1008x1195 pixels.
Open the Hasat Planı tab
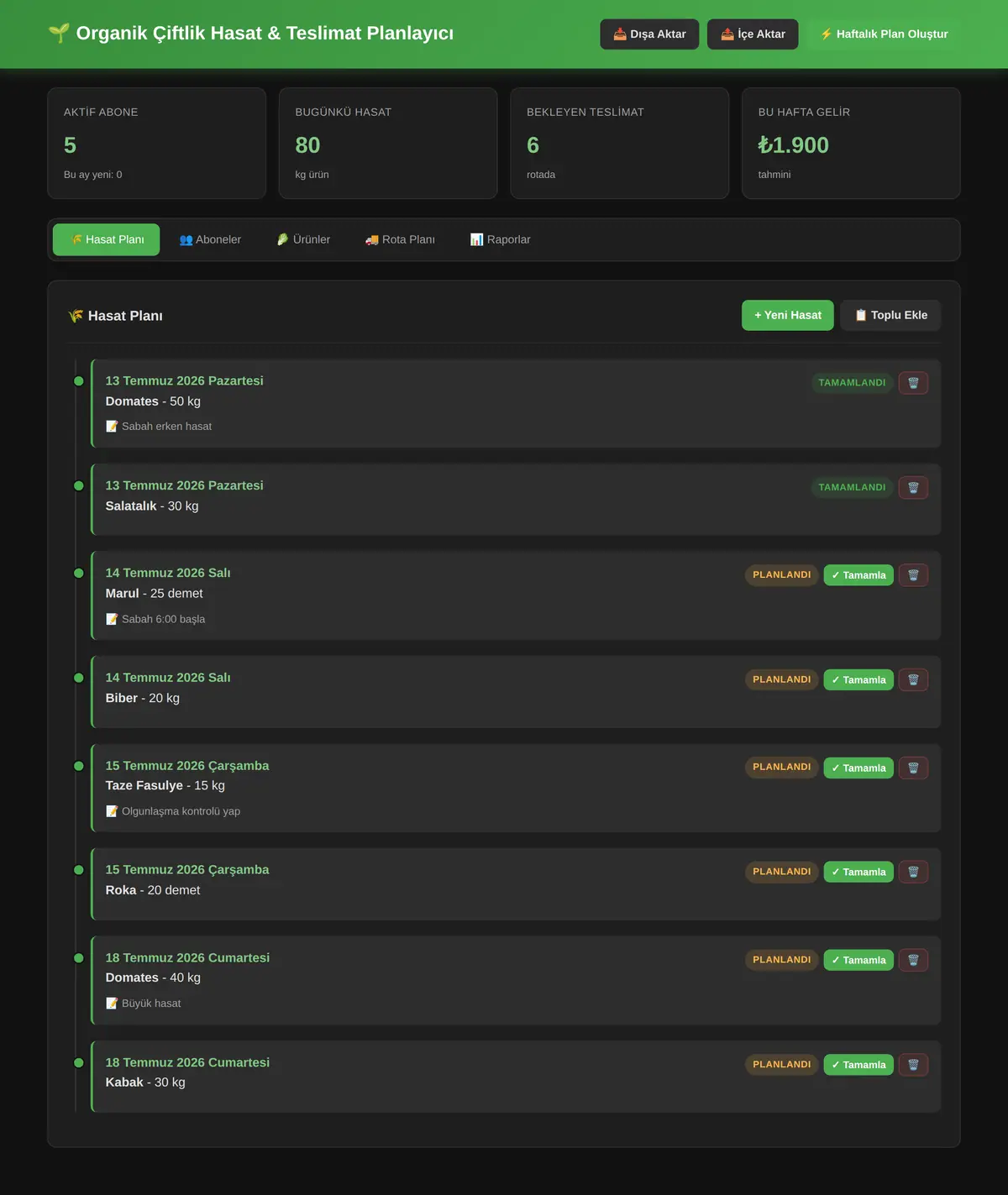coord(107,239)
